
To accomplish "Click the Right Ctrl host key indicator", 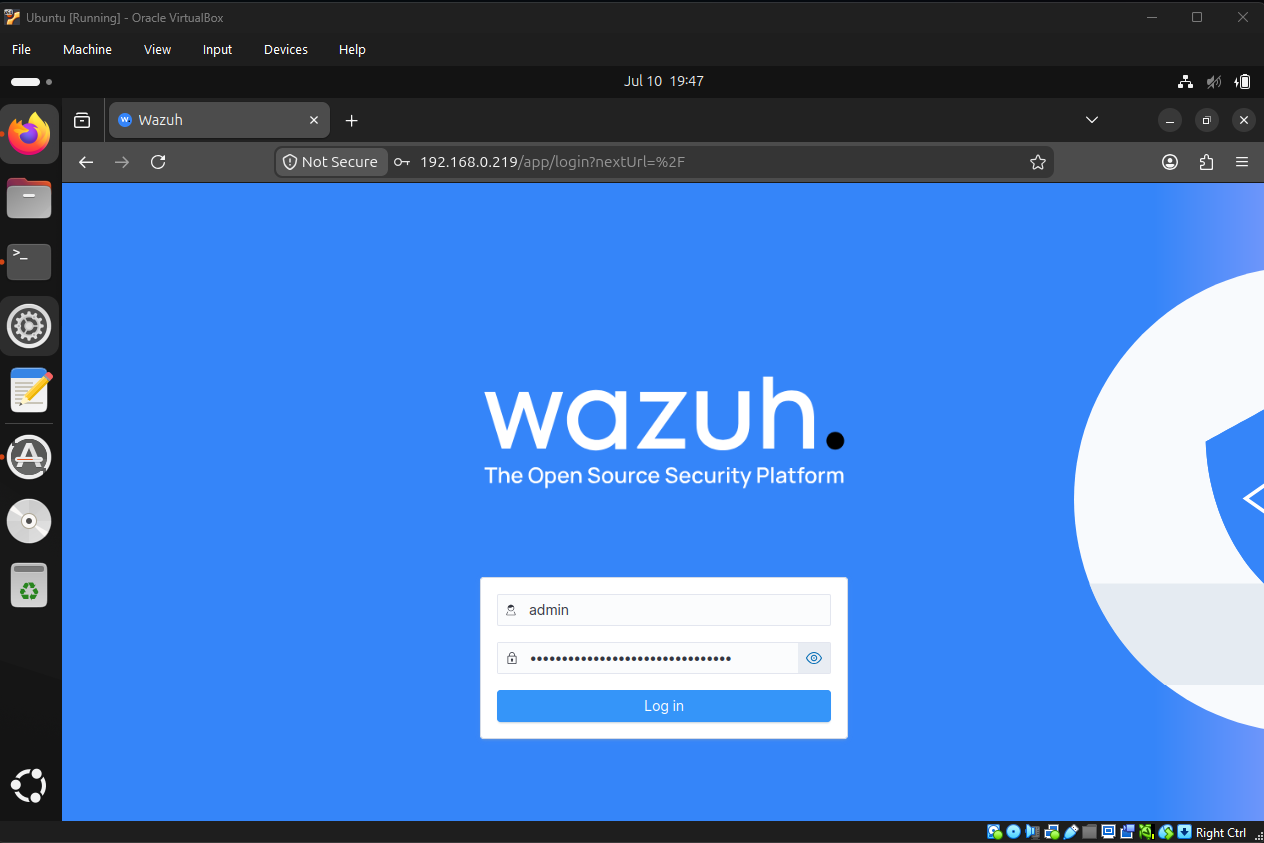I will pos(1220,832).
